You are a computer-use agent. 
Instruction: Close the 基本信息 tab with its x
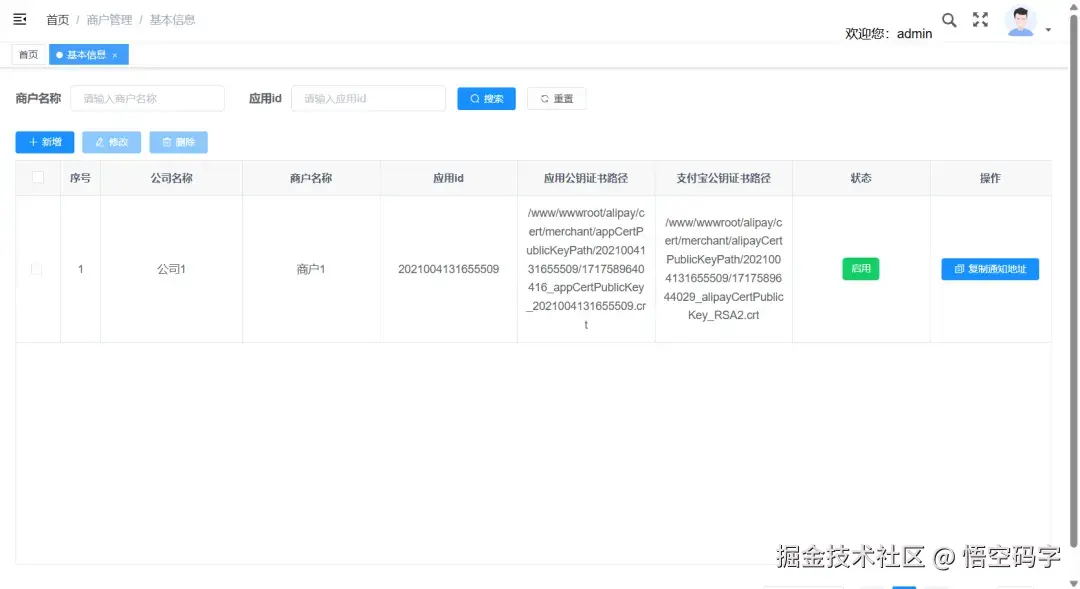(x=115, y=55)
